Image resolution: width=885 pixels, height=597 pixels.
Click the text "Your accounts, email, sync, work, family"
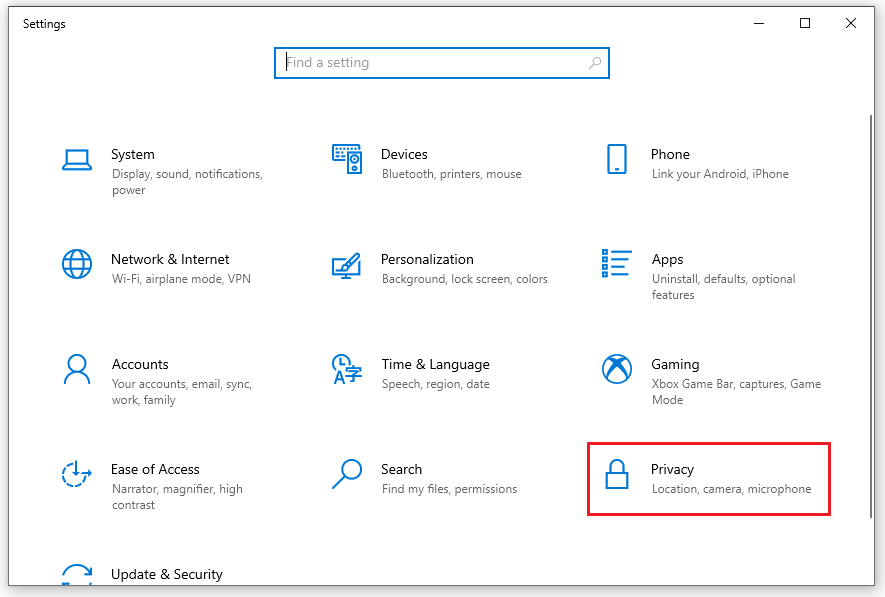pos(182,392)
